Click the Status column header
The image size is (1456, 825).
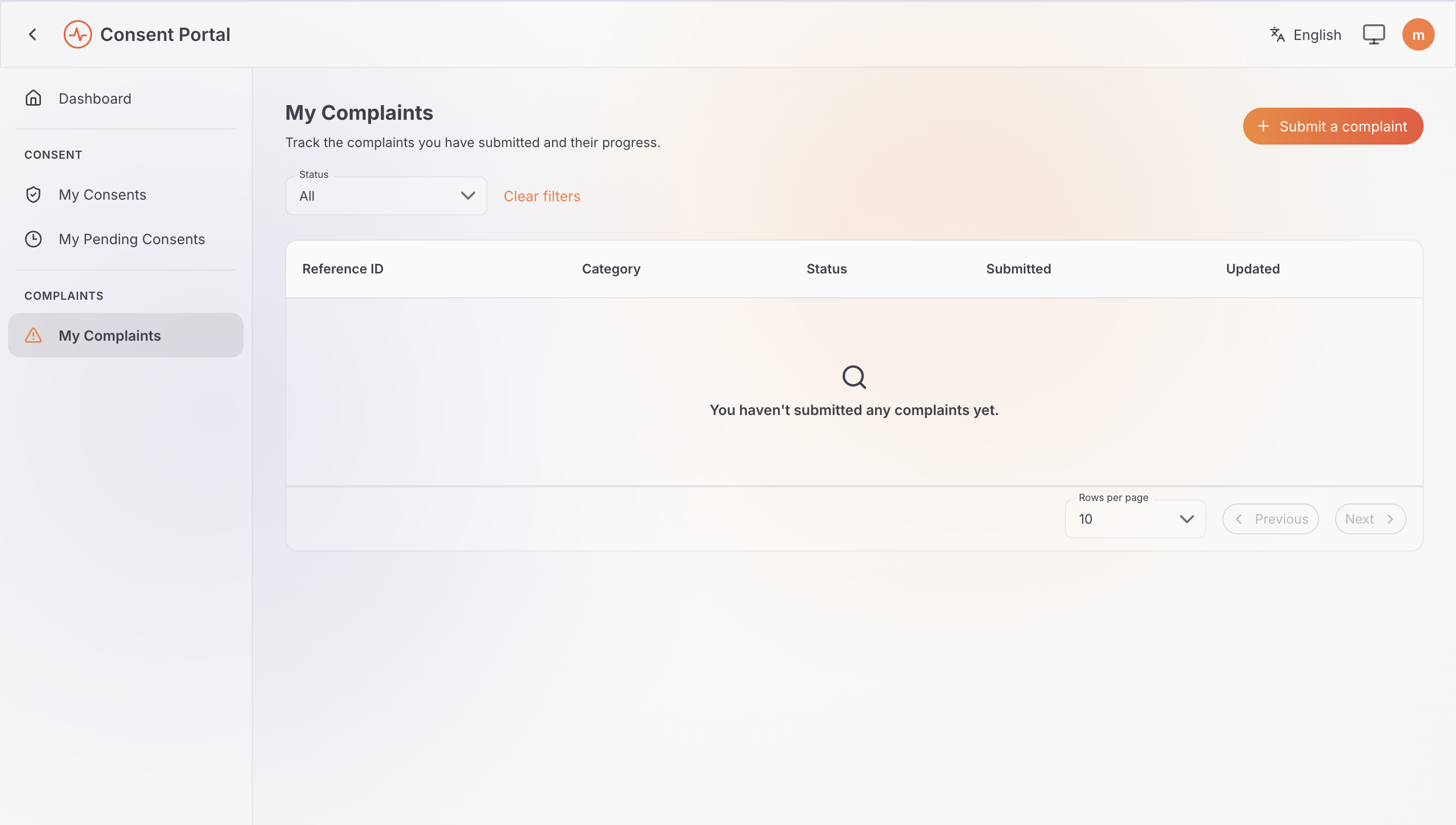click(x=826, y=268)
